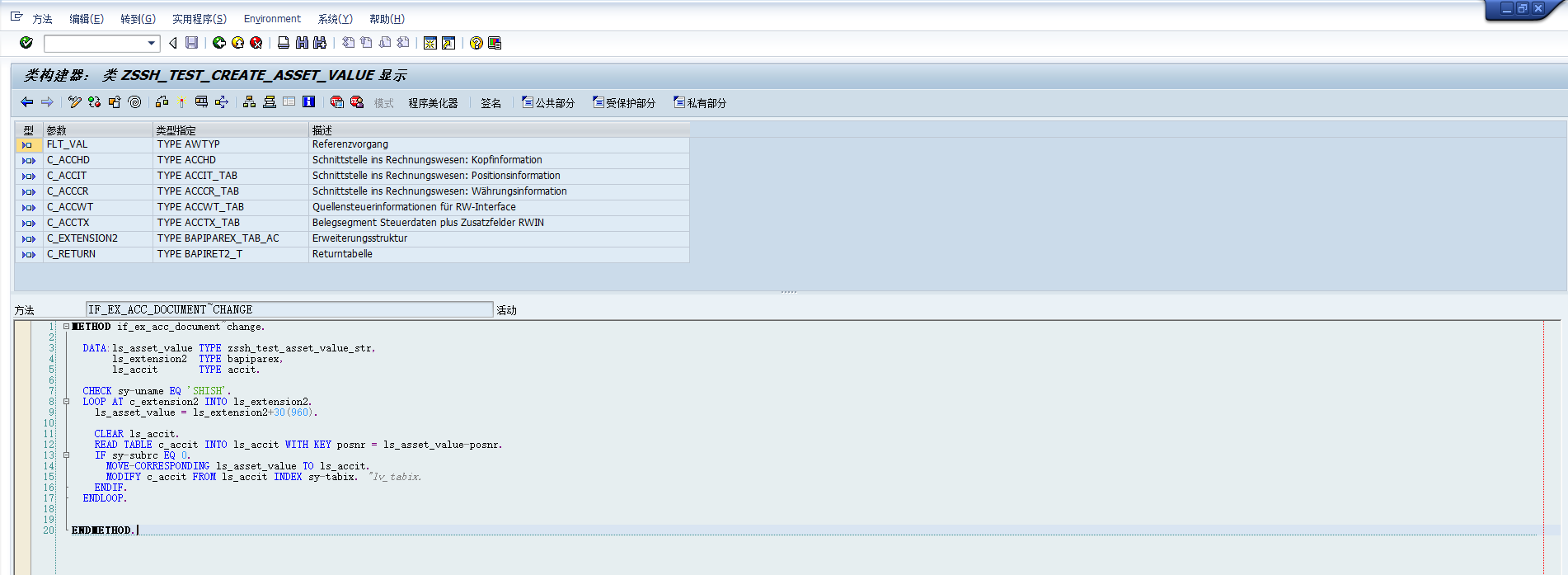Screen dimensions: 1568x575
Task: Collapse the METHOD block fold marker
Action: 66,327
